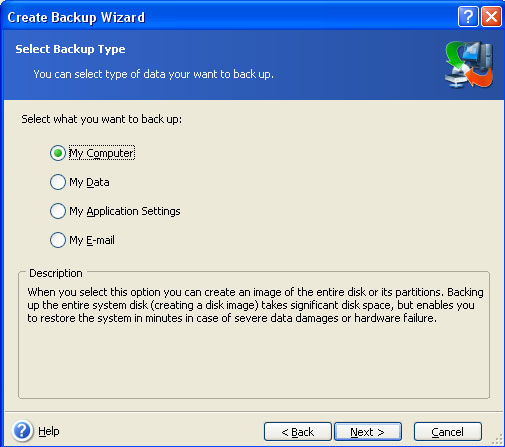Click the Create Backup Wizard title bar
This screenshot has width=505, height=447.
tap(230, 17)
